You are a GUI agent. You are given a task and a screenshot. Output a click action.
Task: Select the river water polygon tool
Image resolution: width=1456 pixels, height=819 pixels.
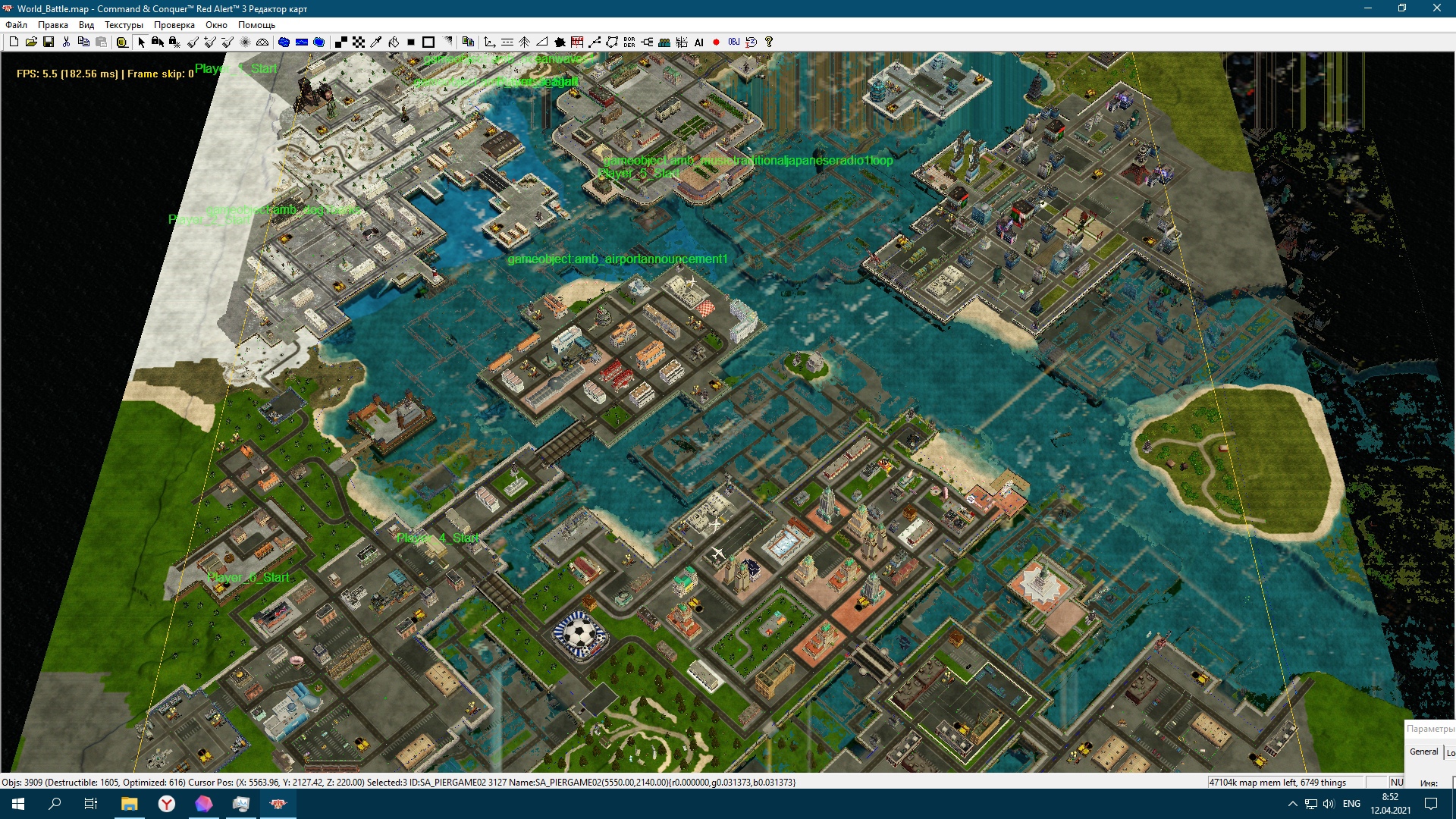[318, 42]
